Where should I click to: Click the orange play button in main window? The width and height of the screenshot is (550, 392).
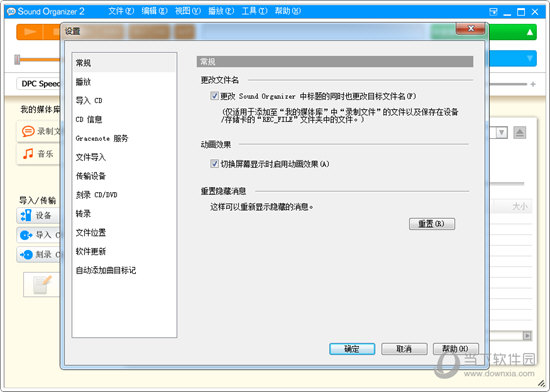30,32
